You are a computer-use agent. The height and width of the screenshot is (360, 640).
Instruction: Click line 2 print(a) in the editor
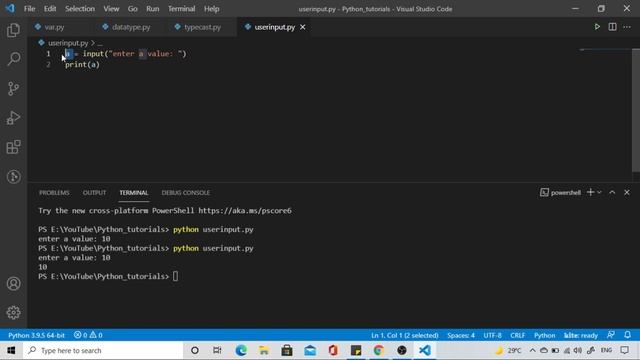pos(82,64)
